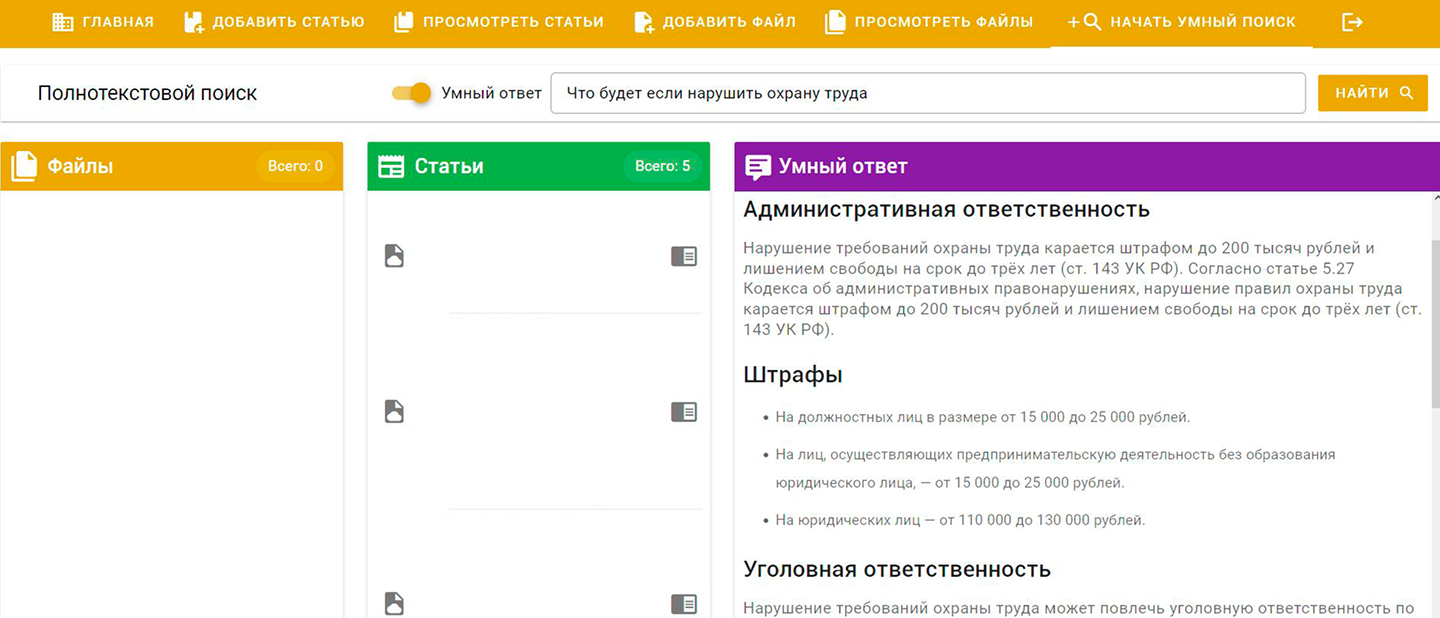Go to Добавить статью page

coord(274,22)
